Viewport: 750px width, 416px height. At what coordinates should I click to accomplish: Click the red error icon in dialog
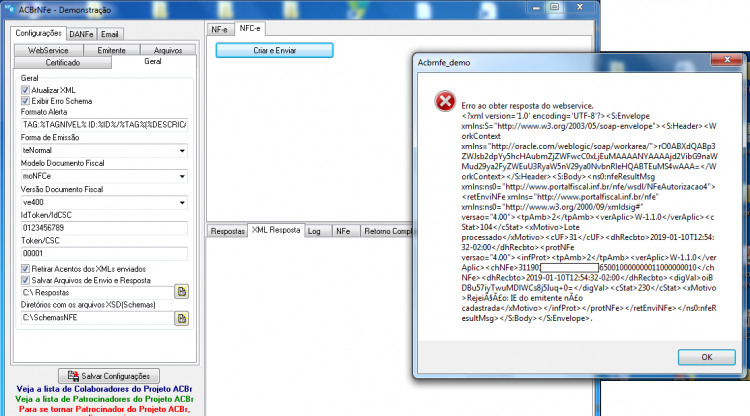click(445, 101)
